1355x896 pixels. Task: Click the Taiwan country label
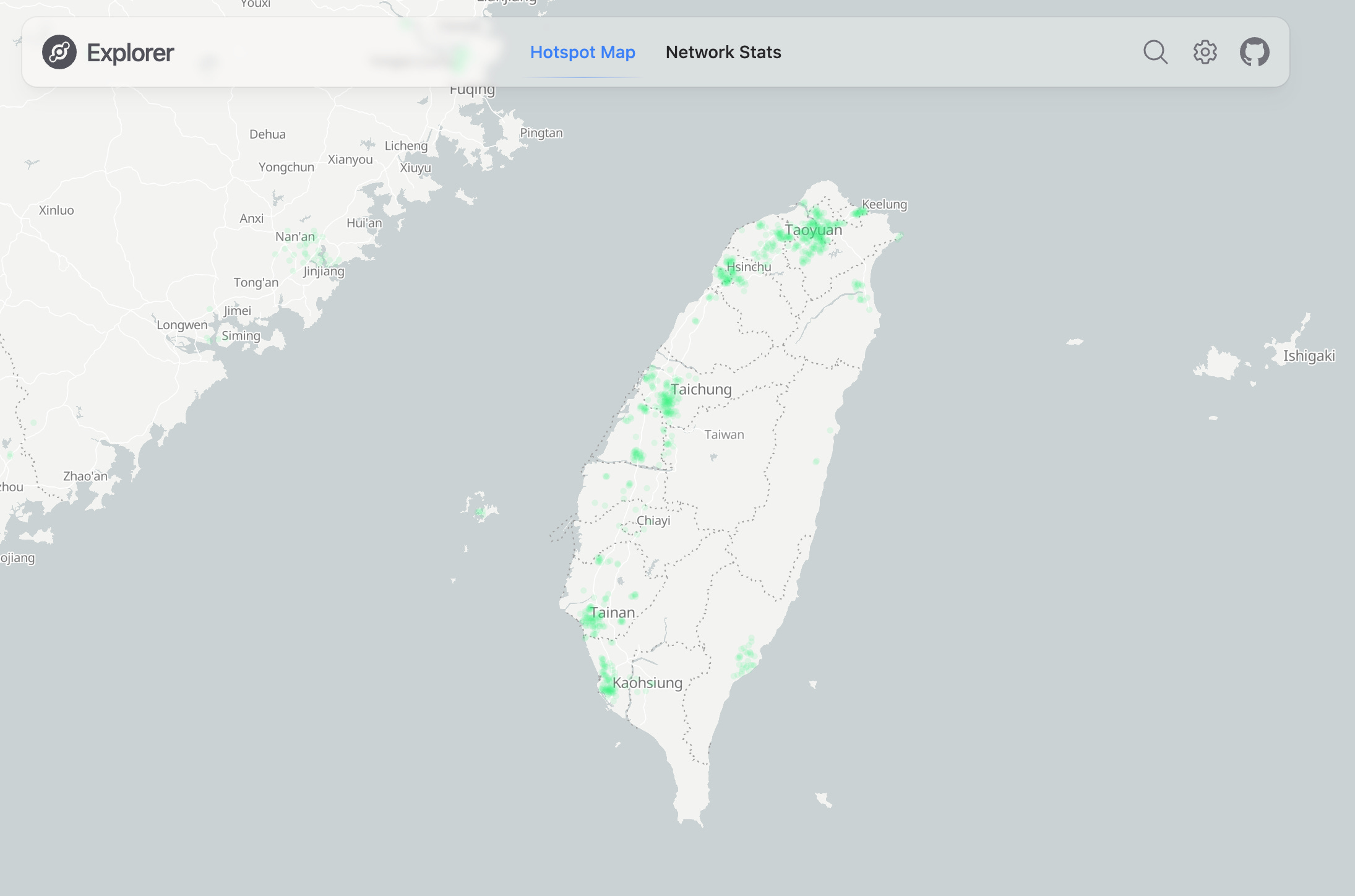[724, 434]
